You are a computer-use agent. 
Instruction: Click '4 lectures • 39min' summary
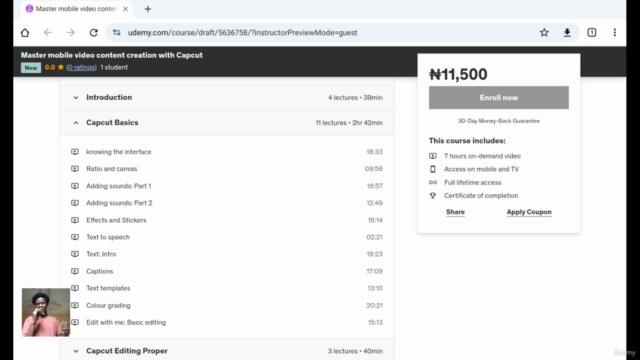[x=355, y=98]
